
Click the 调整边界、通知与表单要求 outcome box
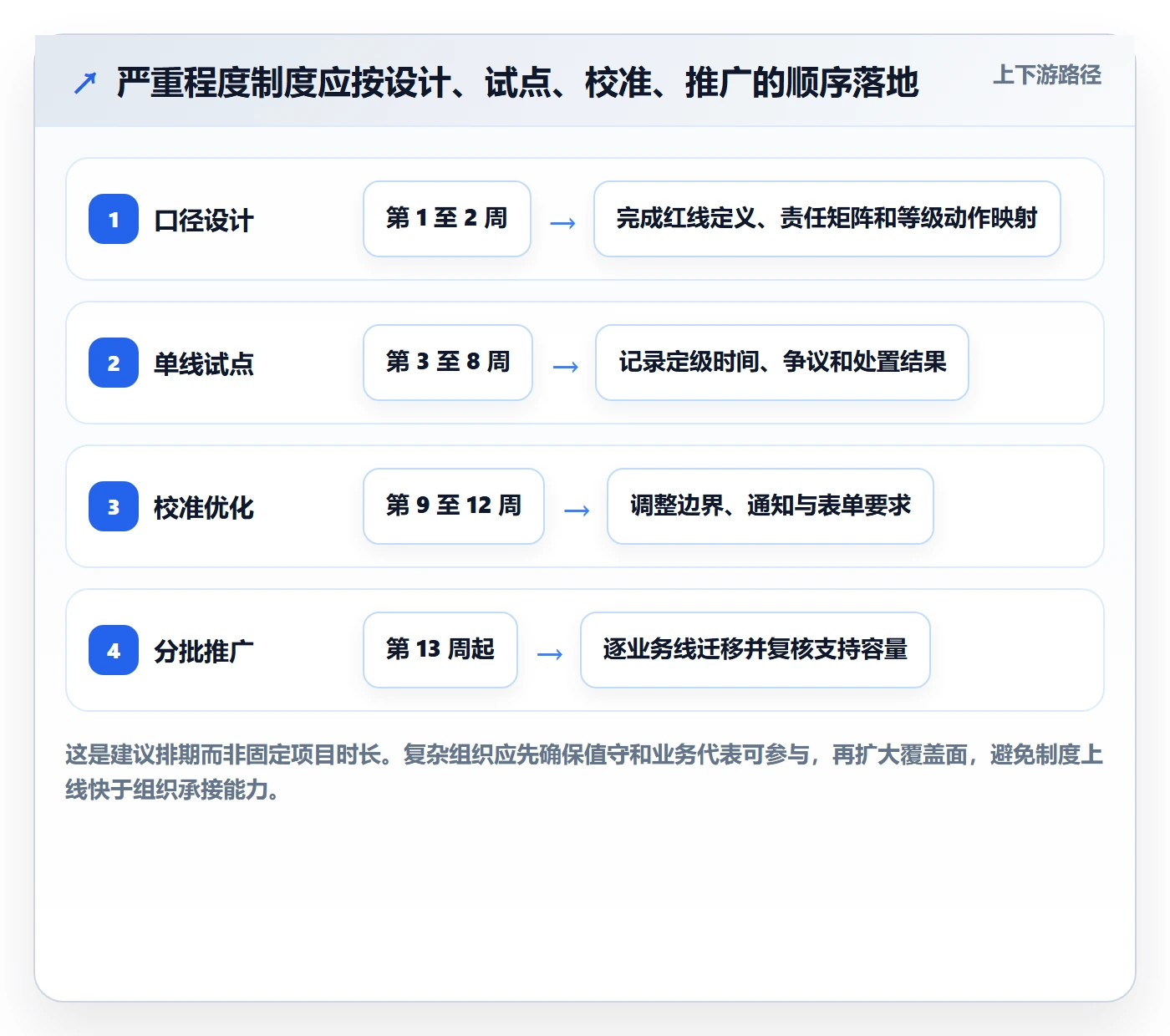coord(771,506)
